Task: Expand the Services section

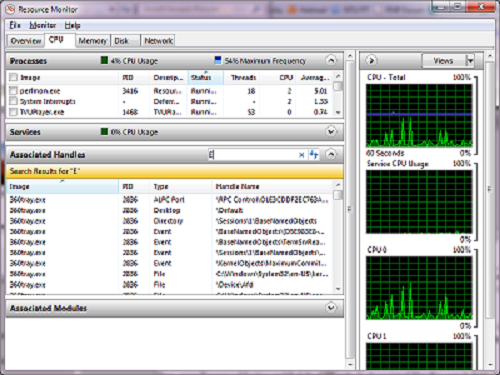Action: [331, 132]
